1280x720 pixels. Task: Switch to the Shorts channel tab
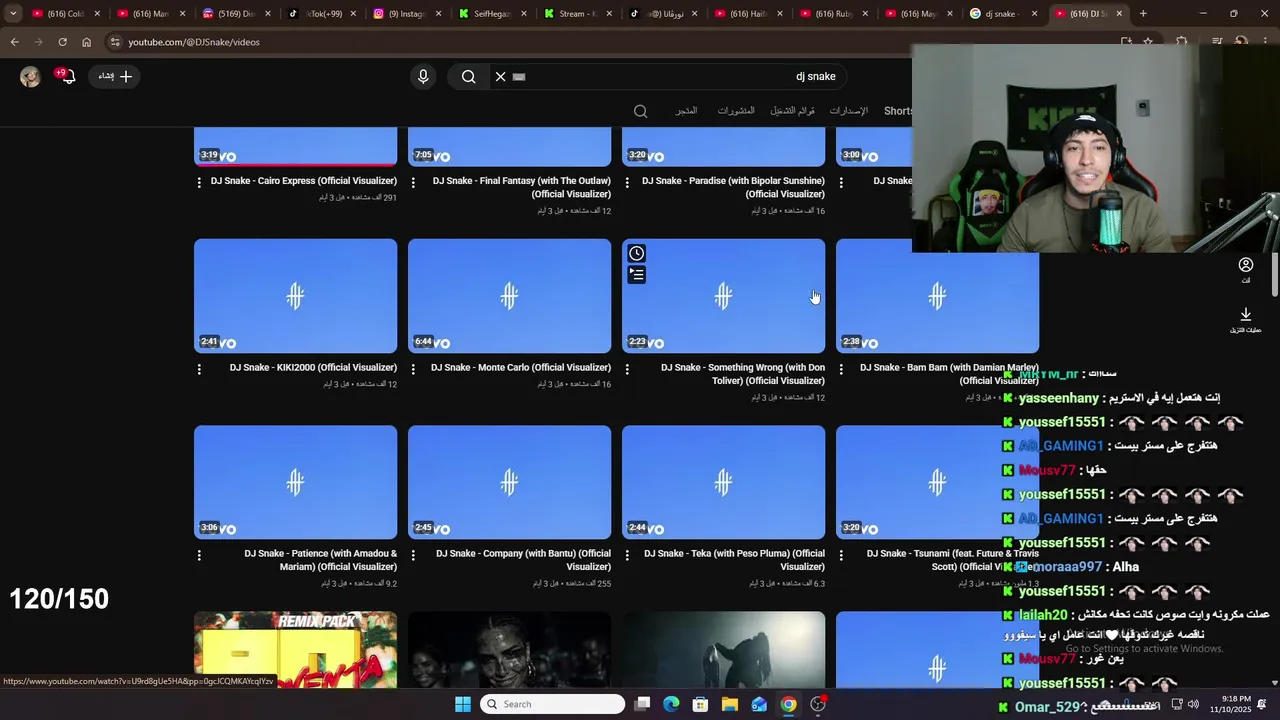pyautogui.click(x=898, y=111)
